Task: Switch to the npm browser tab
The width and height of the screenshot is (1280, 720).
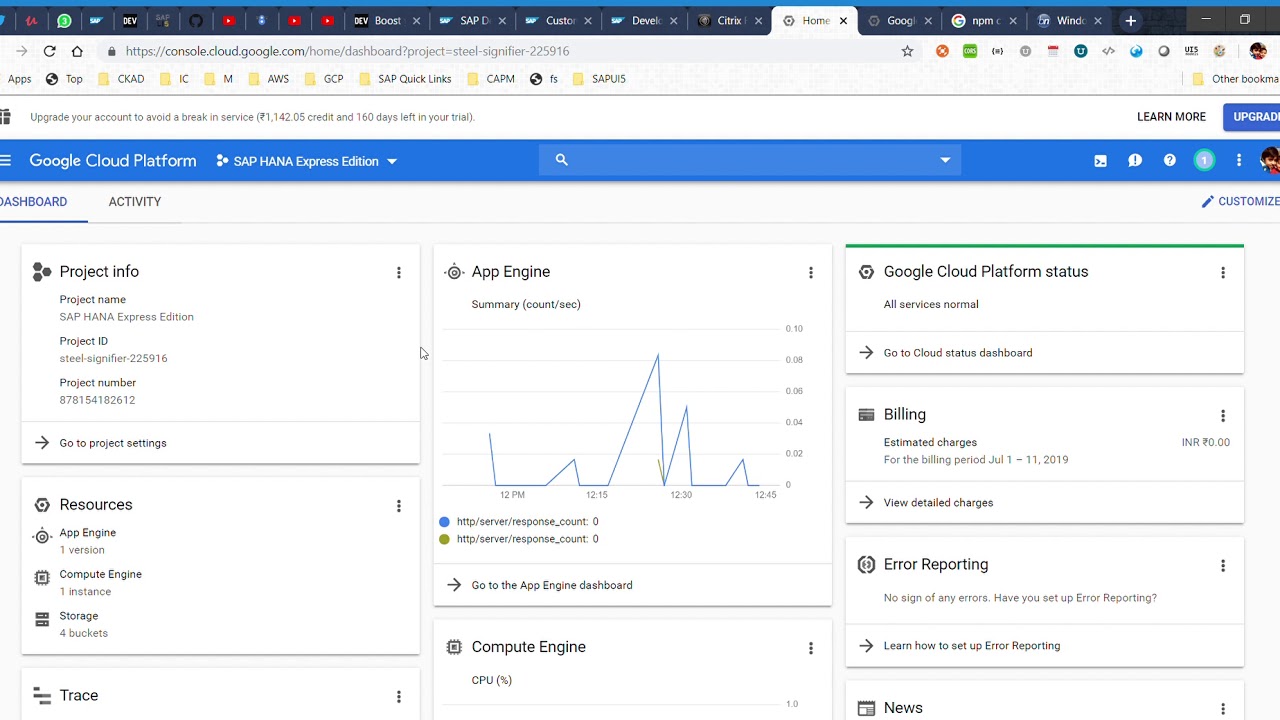Action: pos(984,20)
